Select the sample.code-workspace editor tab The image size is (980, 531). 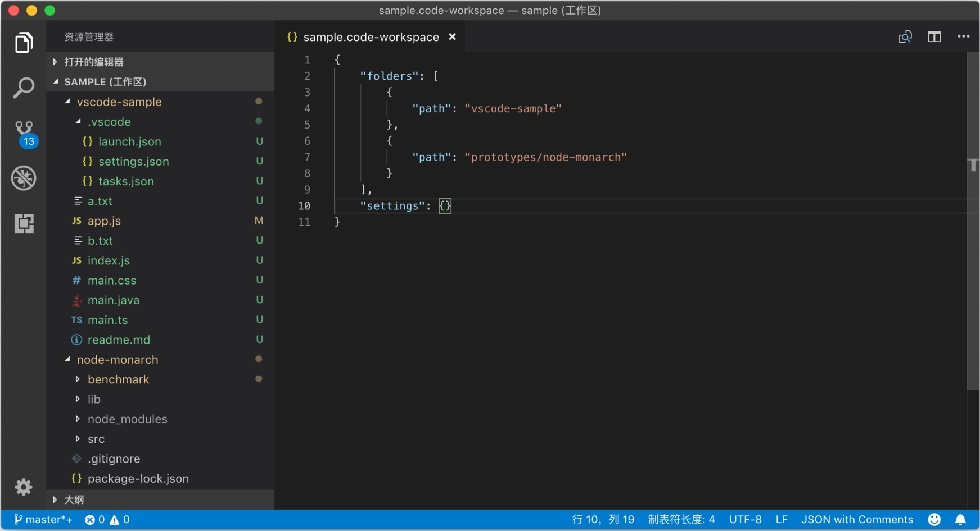pyautogui.click(x=370, y=37)
